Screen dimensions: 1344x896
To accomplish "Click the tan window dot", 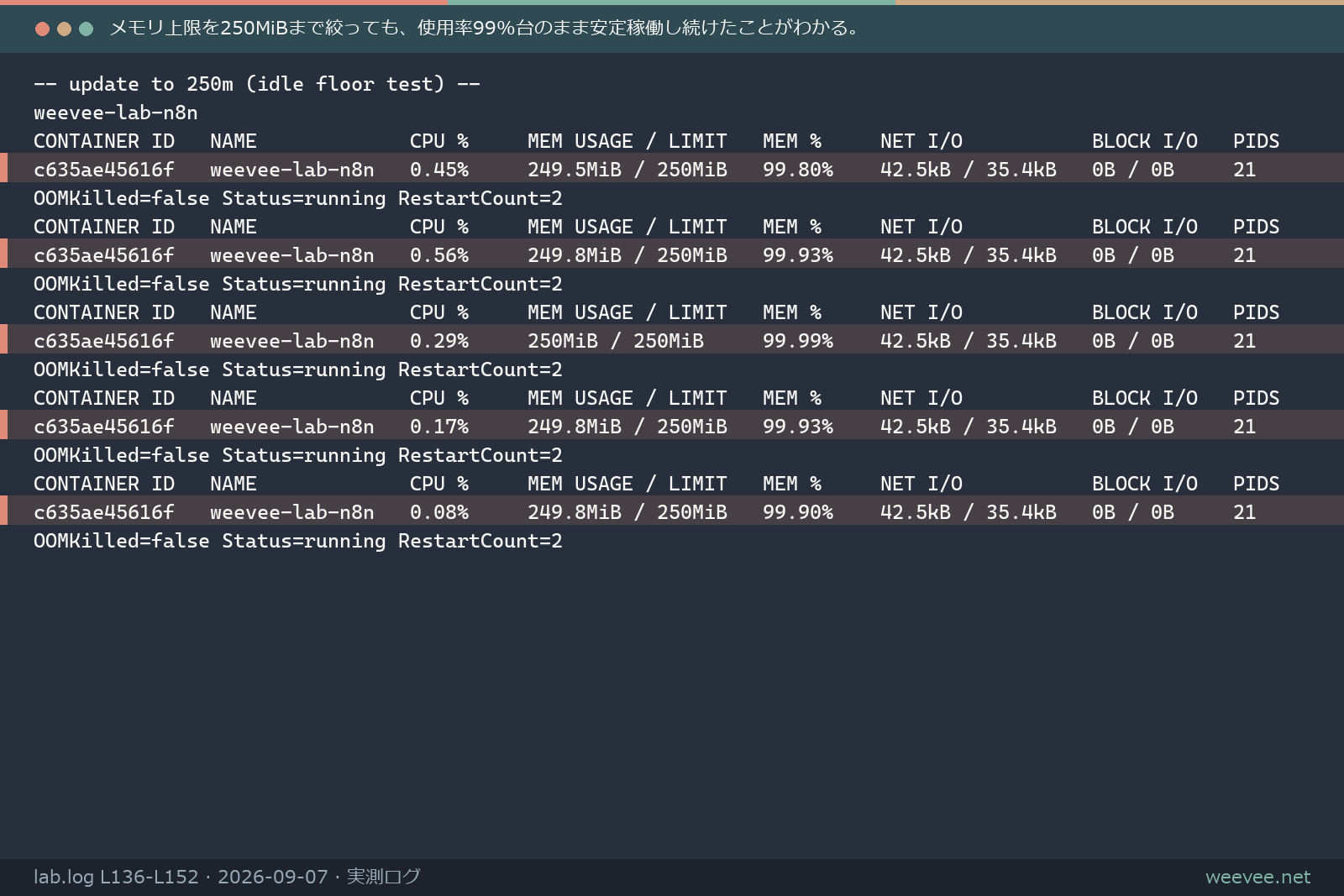I will (x=64, y=29).
